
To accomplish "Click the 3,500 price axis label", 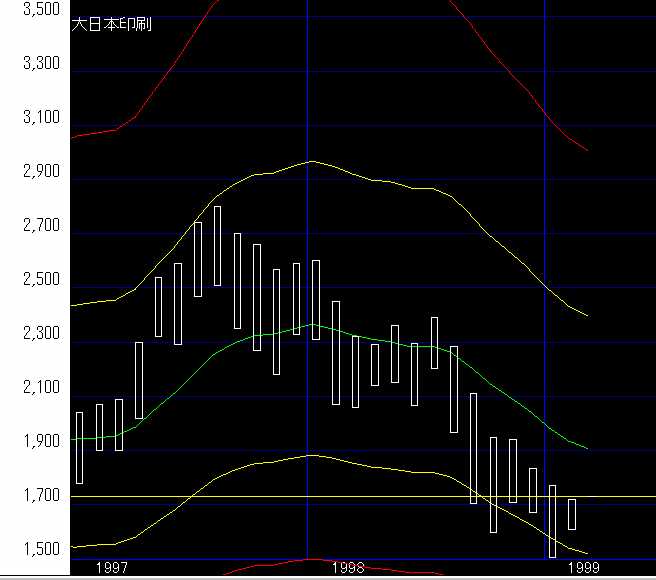I will 41,10.
